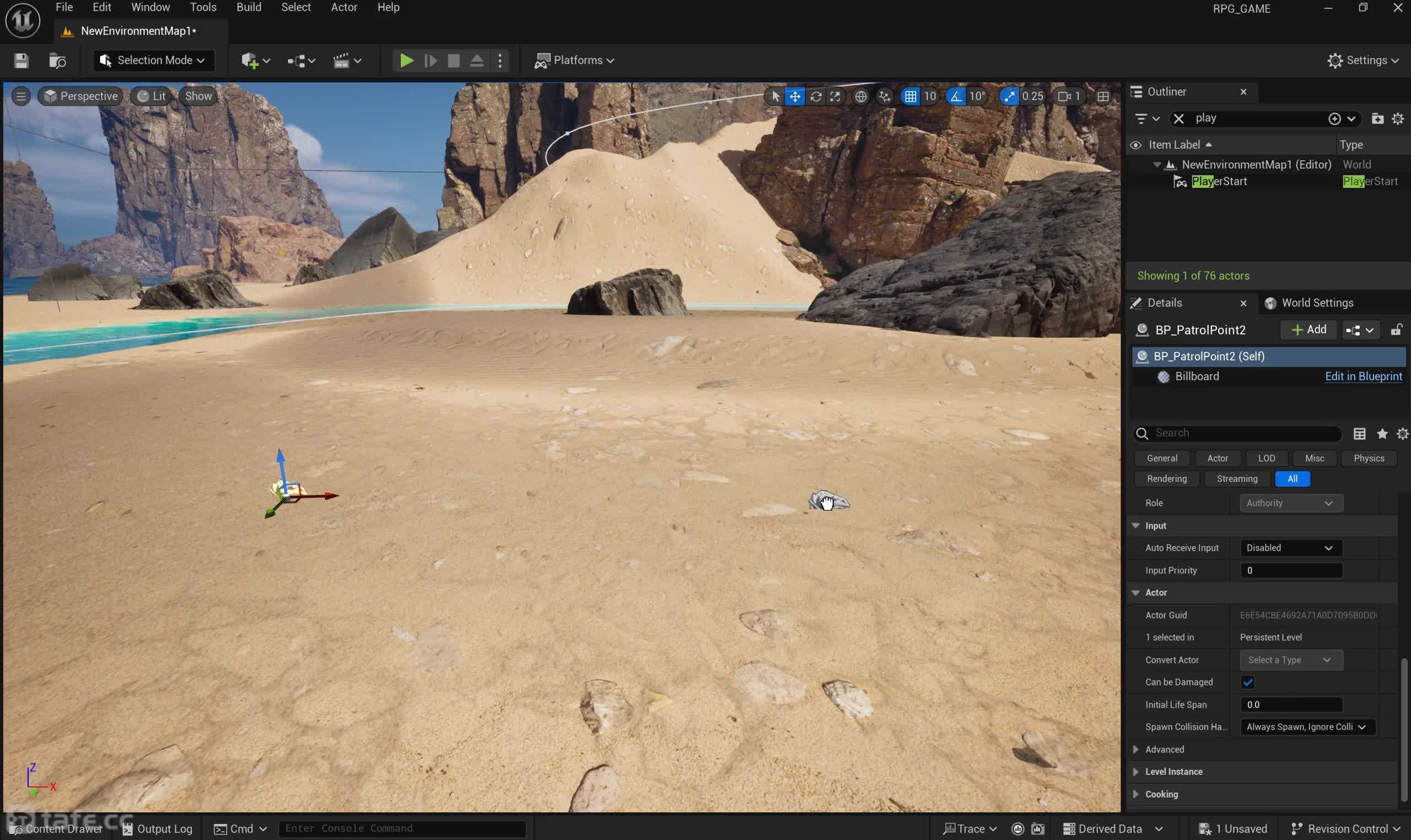1411x840 pixels.
Task: Select the Rendering filter in Details
Action: [1166, 479]
